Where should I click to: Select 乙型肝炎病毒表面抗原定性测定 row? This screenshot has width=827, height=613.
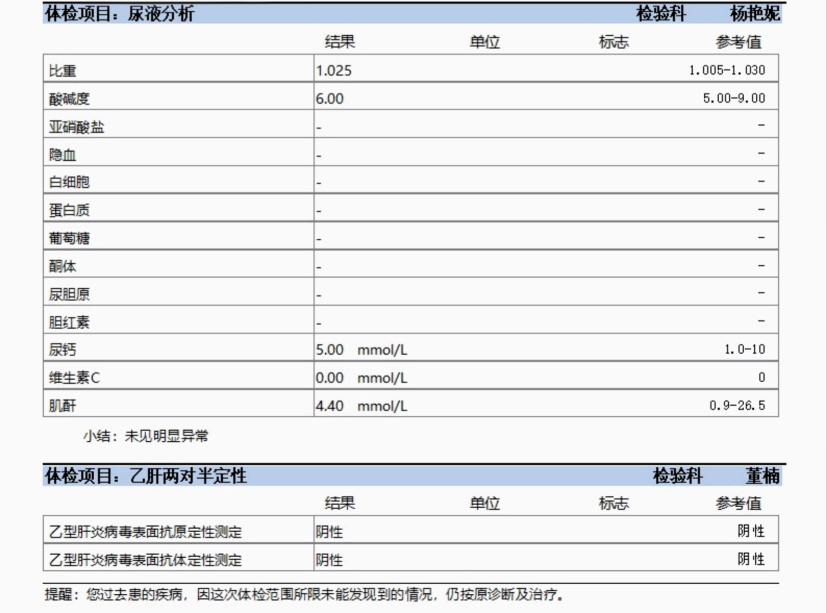[x=410, y=530]
